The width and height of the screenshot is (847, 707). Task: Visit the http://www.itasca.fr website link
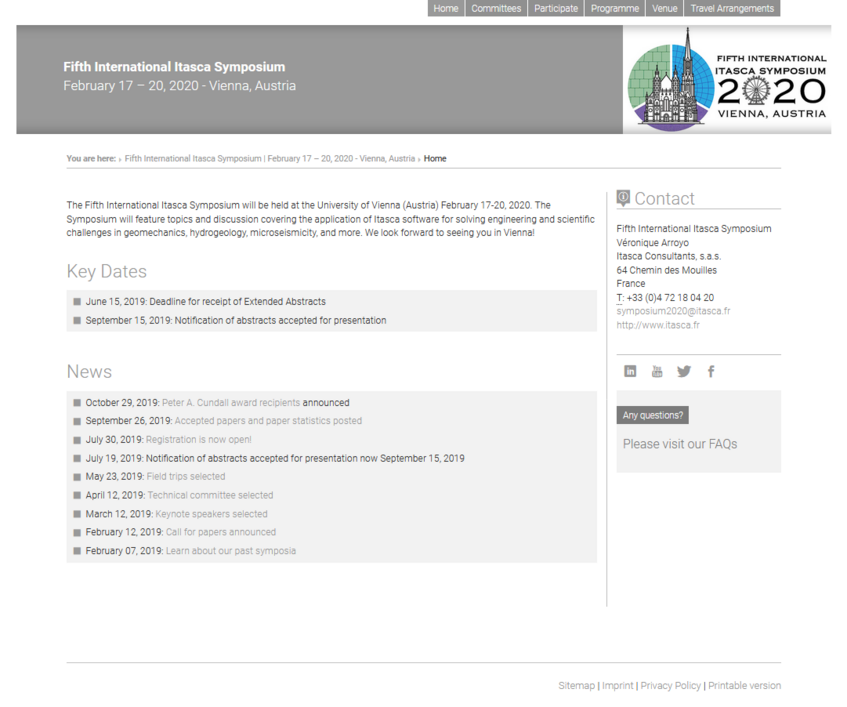(658, 325)
